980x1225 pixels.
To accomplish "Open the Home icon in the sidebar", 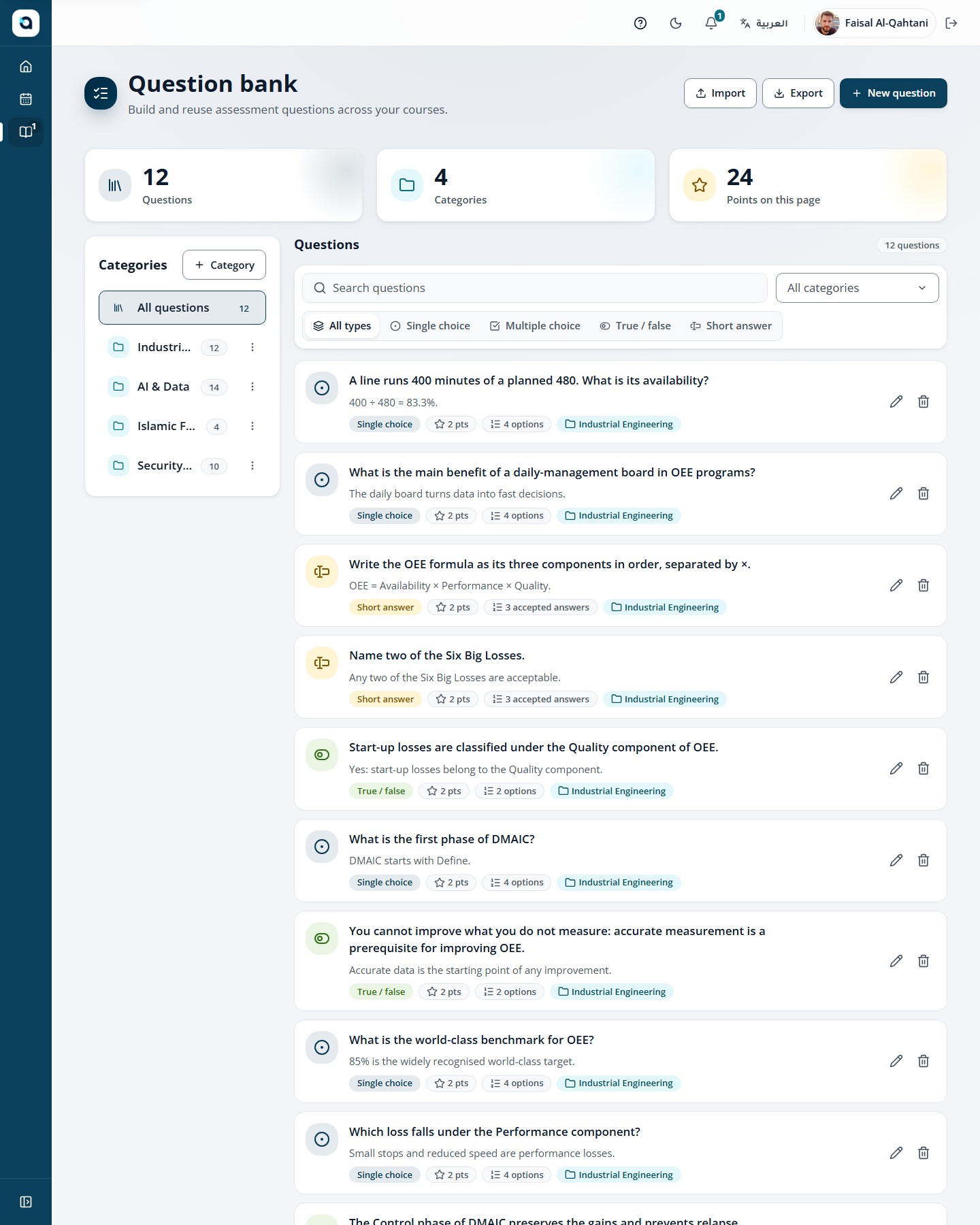I will pos(26,67).
